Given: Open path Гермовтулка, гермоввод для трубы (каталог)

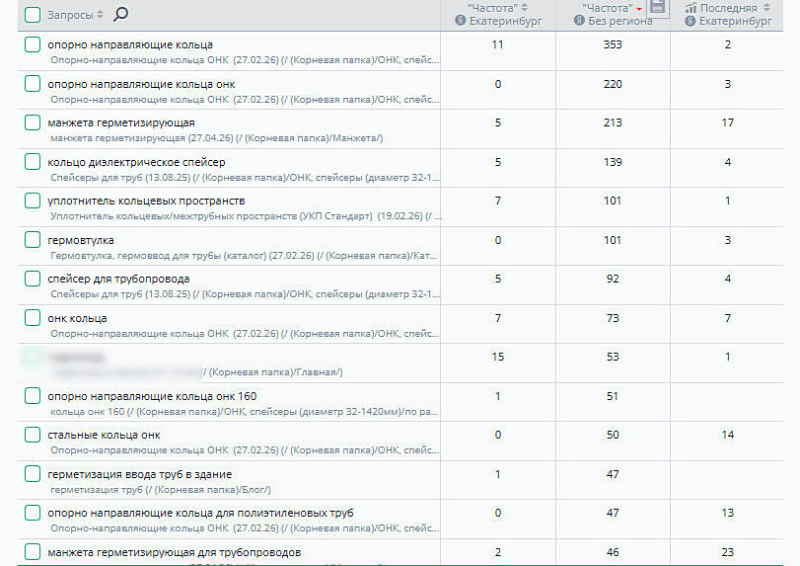Looking at the screenshot, I should click(244, 255).
